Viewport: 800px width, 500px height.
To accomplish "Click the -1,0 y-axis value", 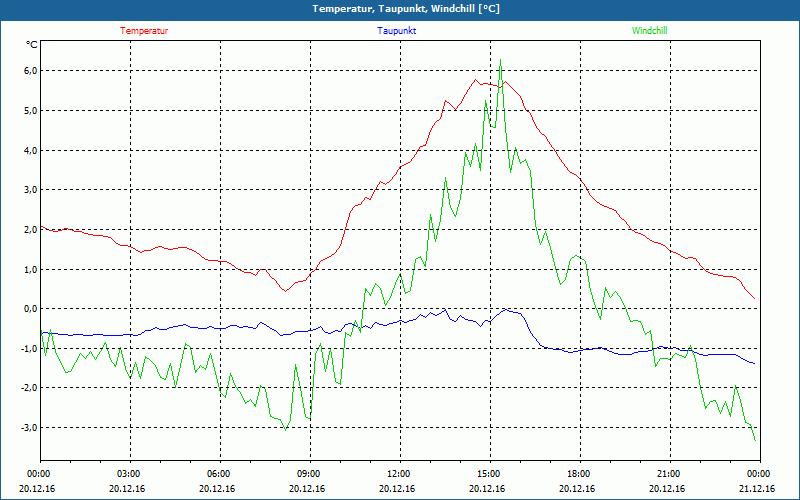I will pos(29,348).
